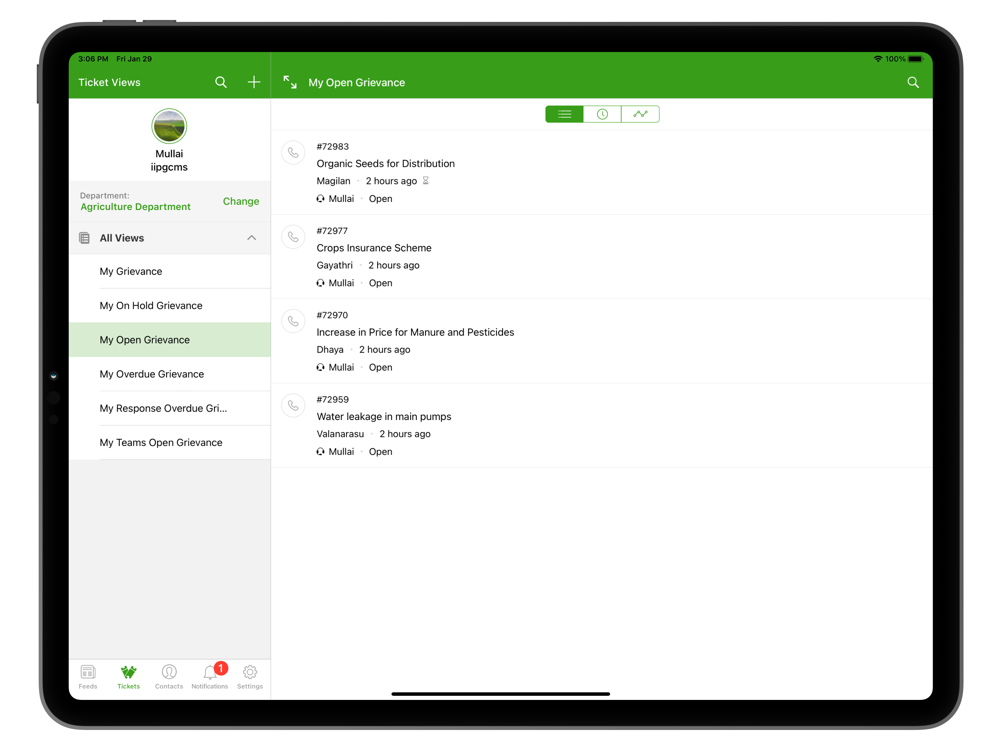Switch to due-time clock view mode
1000x750 pixels.
pyautogui.click(x=602, y=114)
